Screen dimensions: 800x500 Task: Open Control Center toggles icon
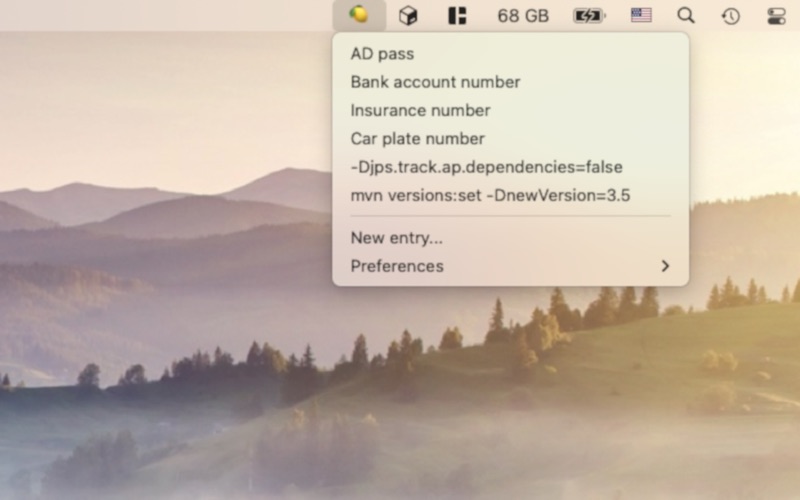pyautogui.click(x=777, y=16)
